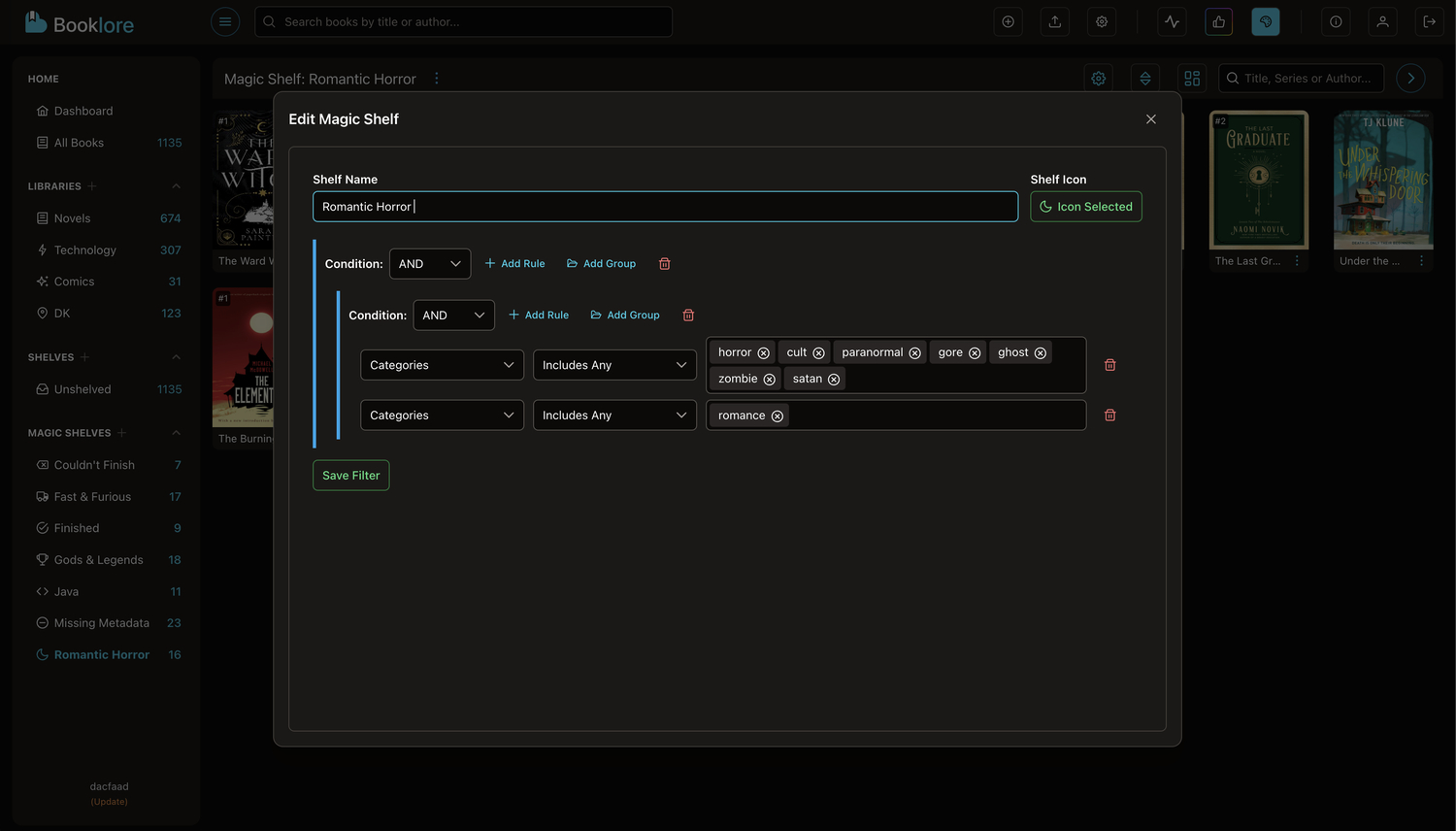Remove the romance category tag
Viewport: 1456px width, 831px height.
(777, 416)
